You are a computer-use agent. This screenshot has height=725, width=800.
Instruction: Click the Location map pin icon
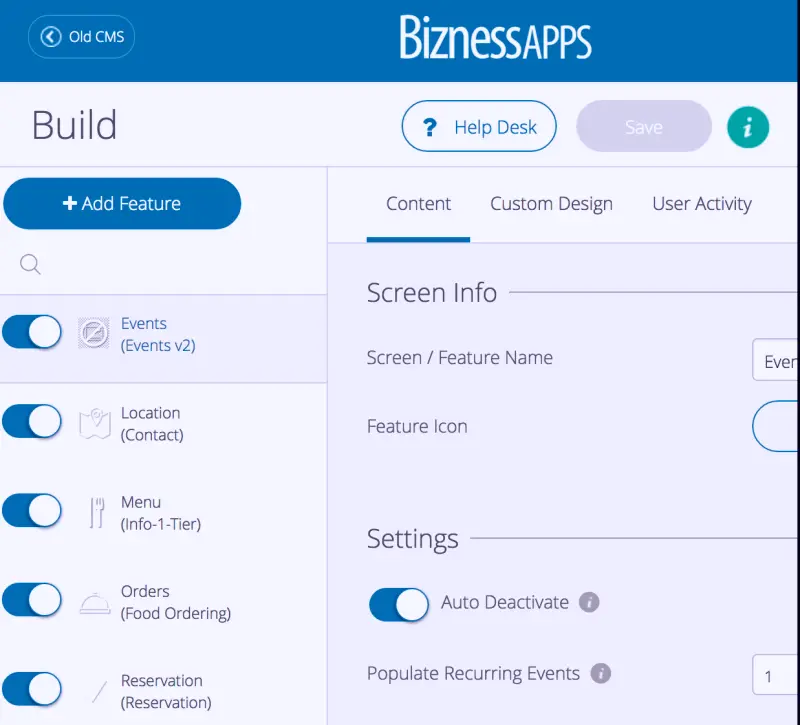(94, 422)
